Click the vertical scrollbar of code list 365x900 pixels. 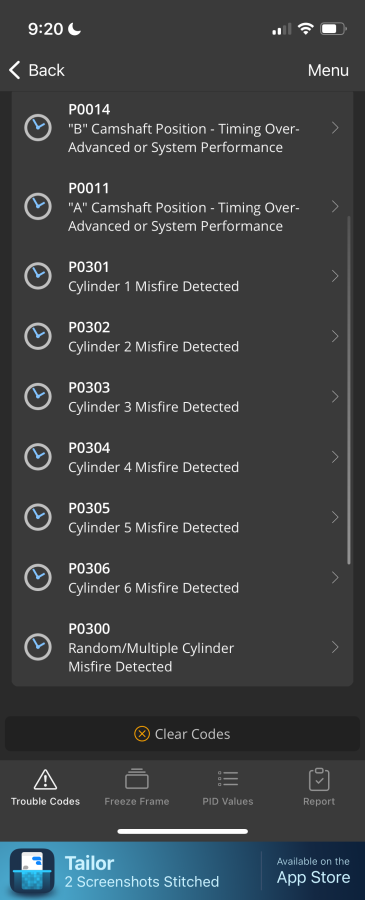(349, 390)
